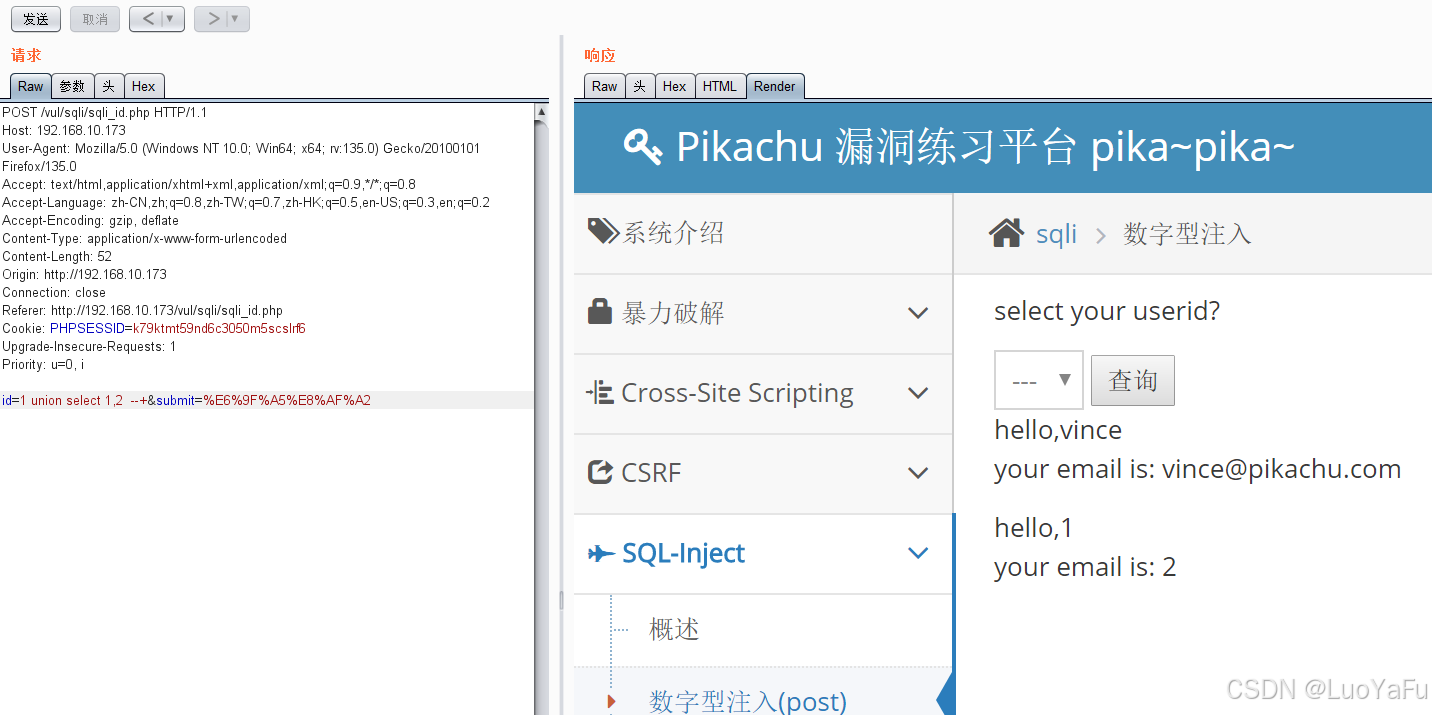Click the Cross-Site Scripting menu icon
The width and height of the screenshot is (1432, 715).
600,392
